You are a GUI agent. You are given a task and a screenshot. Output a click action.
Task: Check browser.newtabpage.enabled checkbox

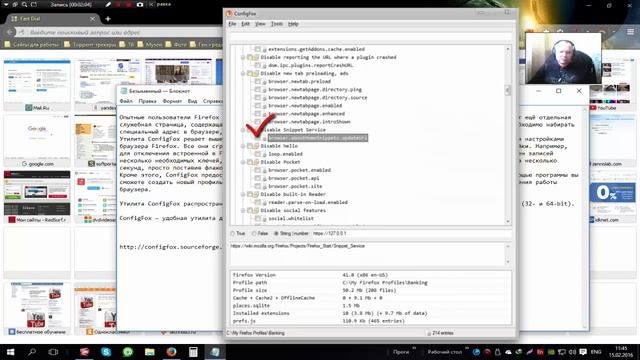coord(258,106)
